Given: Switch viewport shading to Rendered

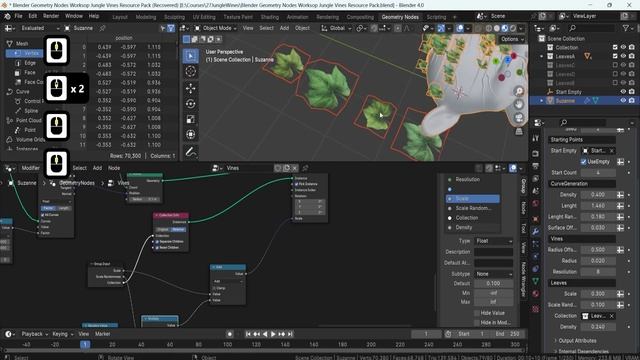Looking at the screenshot, I should pos(513,28).
